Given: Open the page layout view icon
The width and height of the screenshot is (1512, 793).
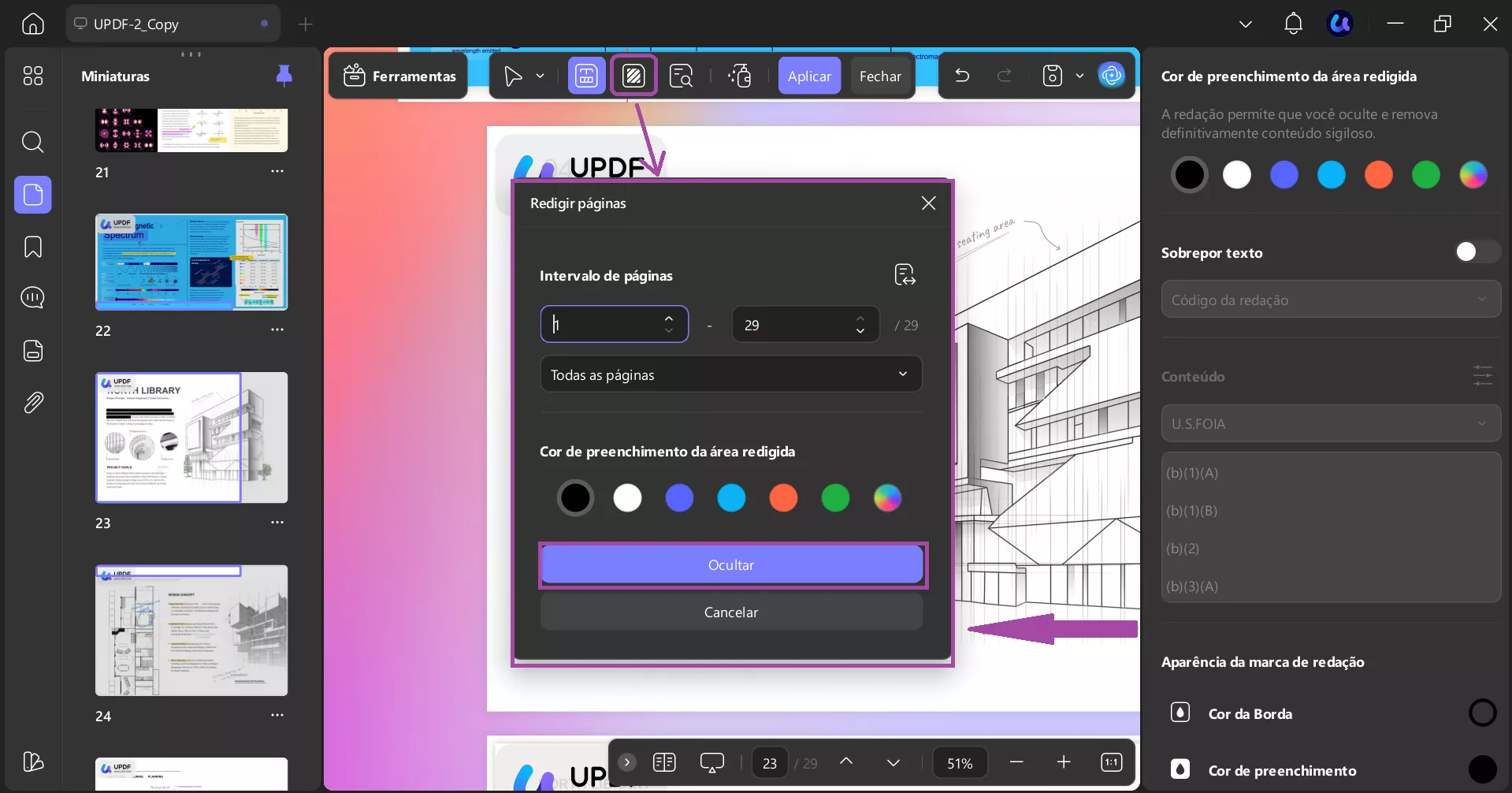Looking at the screenshot, I should click(x=664, y=762).
